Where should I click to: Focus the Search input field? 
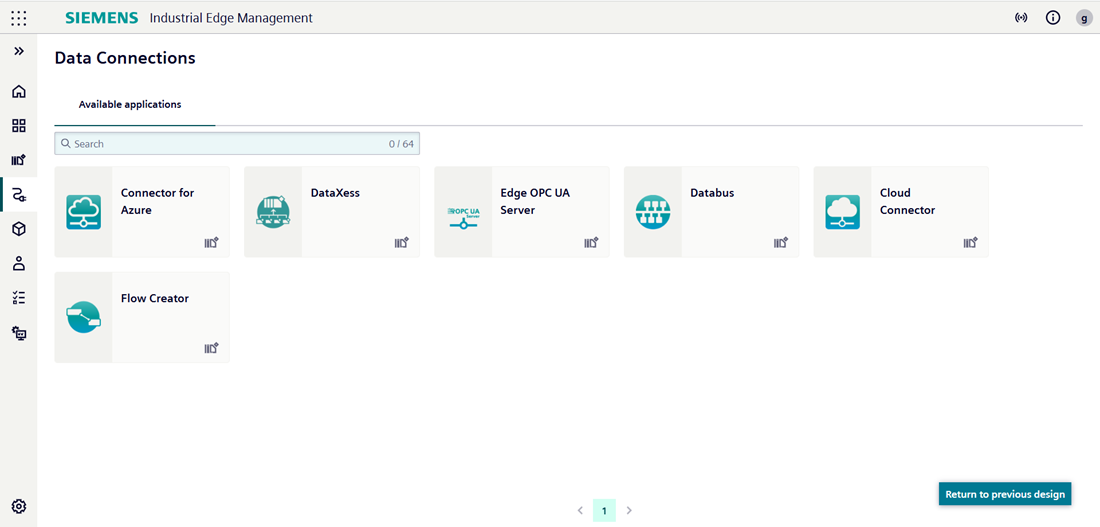(x=237, y=144)
